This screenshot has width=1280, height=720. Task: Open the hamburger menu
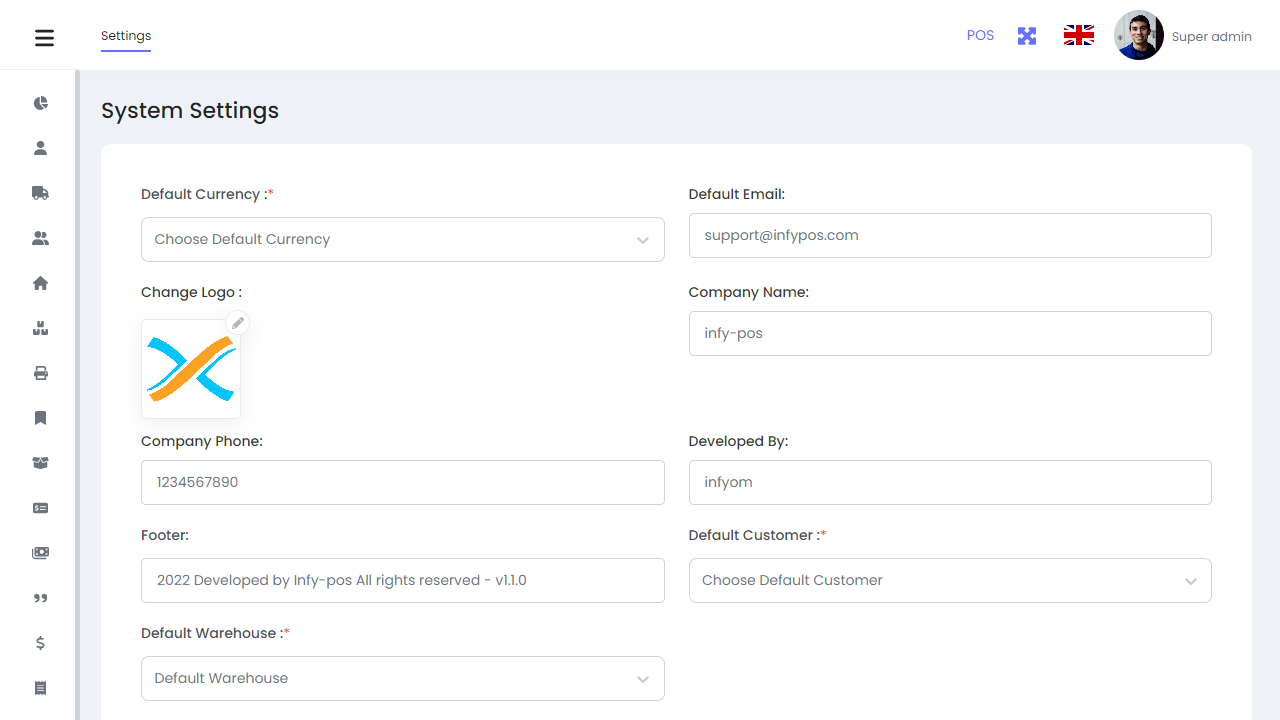point(44,38)
